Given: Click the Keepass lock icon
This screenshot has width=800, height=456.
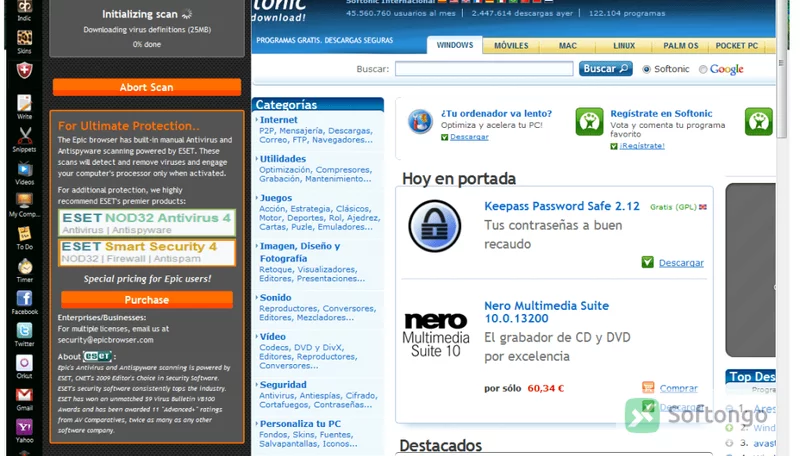Looking at the screenshot, I should pyautogui.click(x=435, y=225).
